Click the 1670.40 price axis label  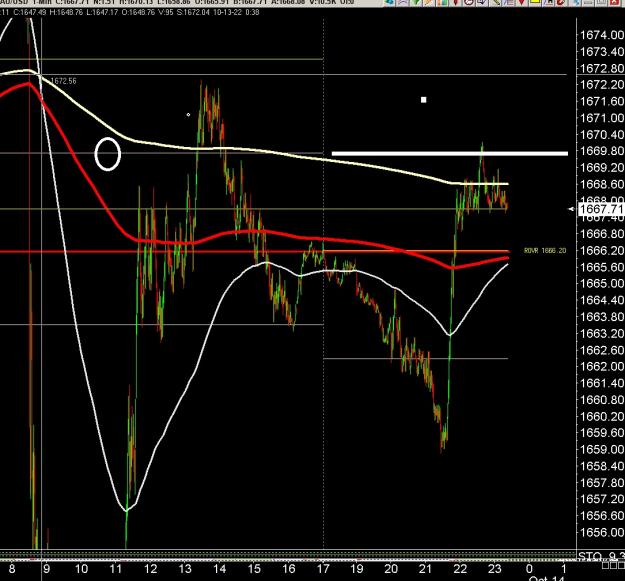click(601, 135)
